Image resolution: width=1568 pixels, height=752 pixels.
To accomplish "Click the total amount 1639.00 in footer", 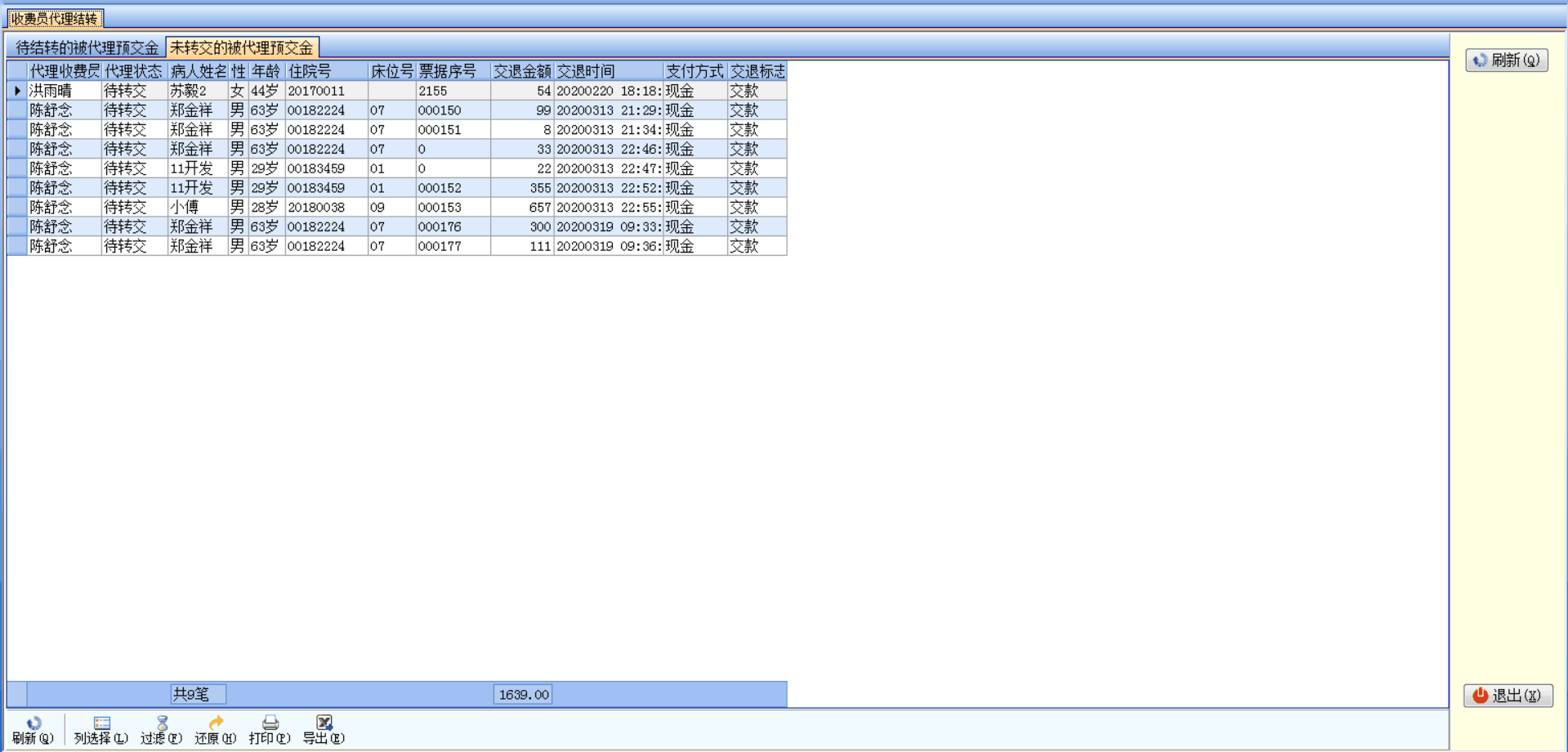I will pos(523,695).
